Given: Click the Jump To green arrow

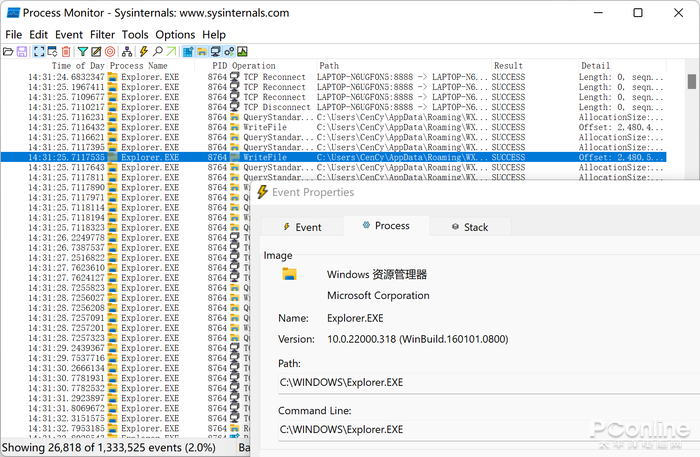Looking at the screenshot, I should tap(171, 51).
